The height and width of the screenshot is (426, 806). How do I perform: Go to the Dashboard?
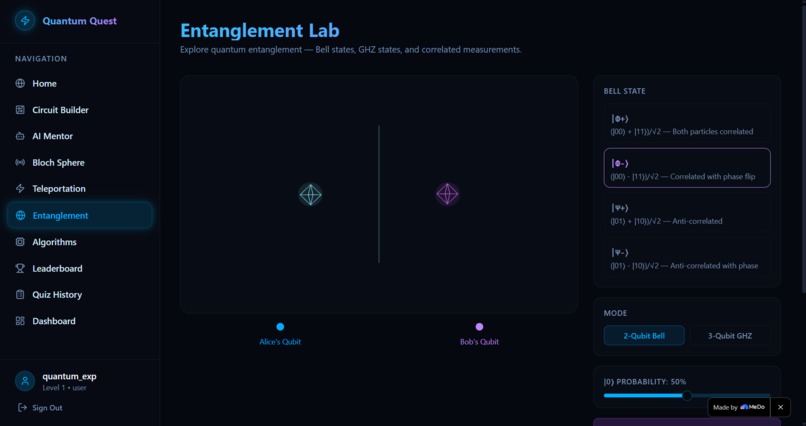click(x=80, y=321)
